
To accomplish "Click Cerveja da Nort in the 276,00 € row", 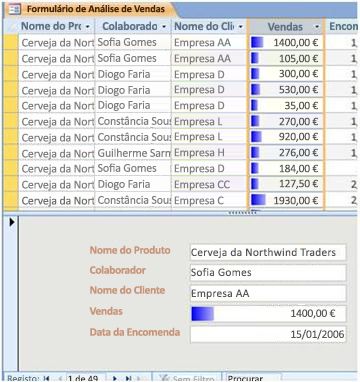I will coord(57,153).
